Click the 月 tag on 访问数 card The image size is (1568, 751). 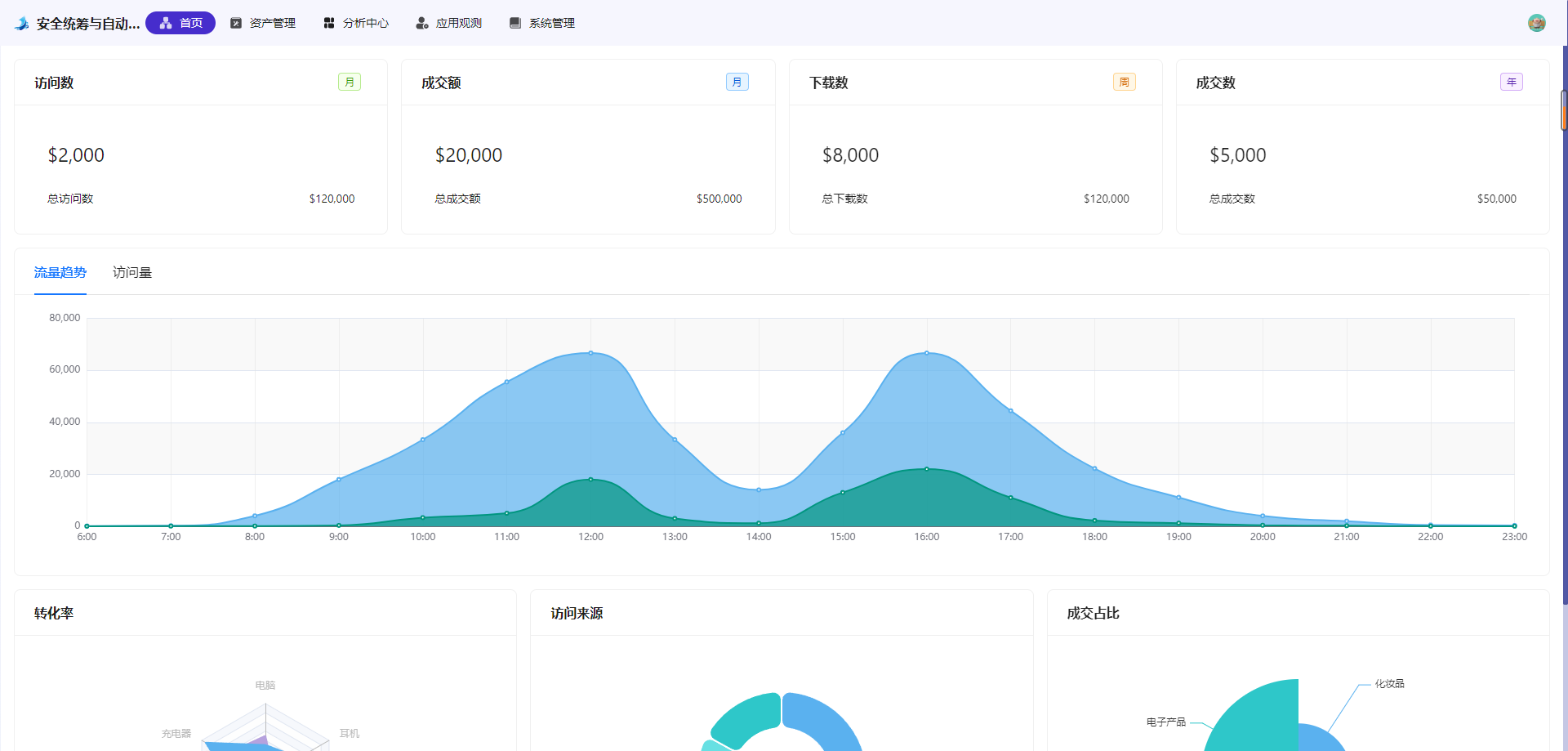click(x=350, y=82)
